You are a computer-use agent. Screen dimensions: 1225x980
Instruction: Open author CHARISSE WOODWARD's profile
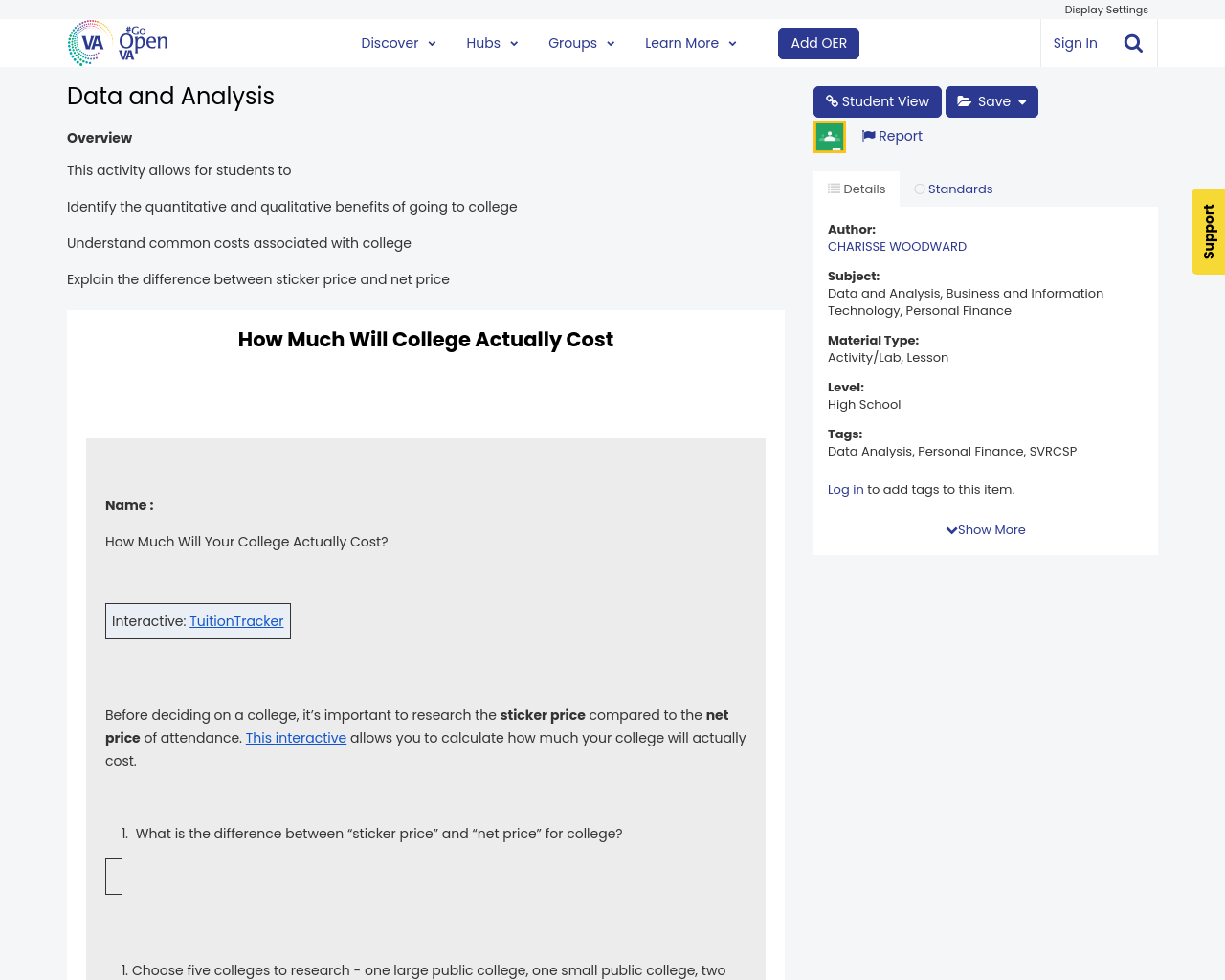897,246
